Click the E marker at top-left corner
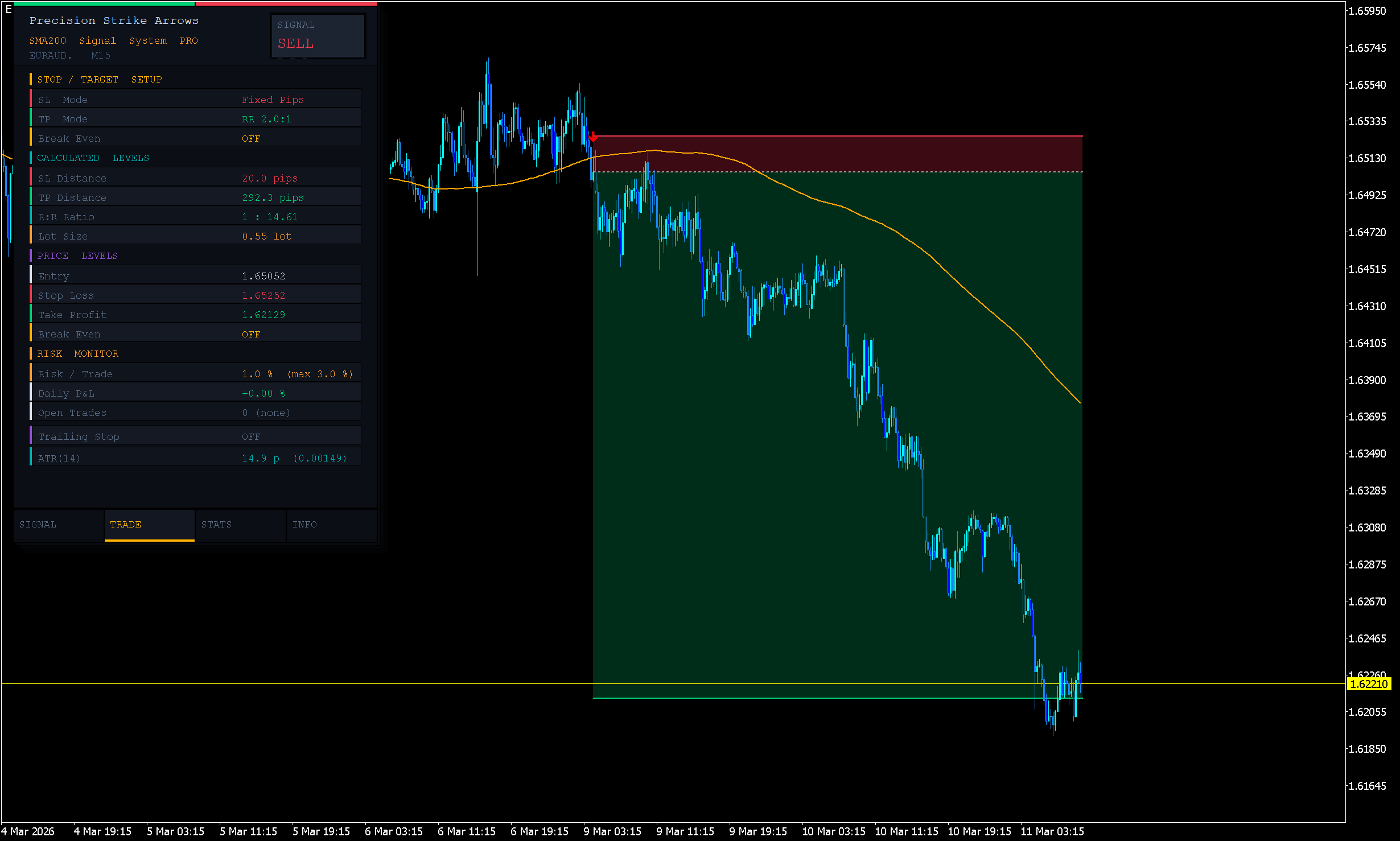 click(8, 9)
